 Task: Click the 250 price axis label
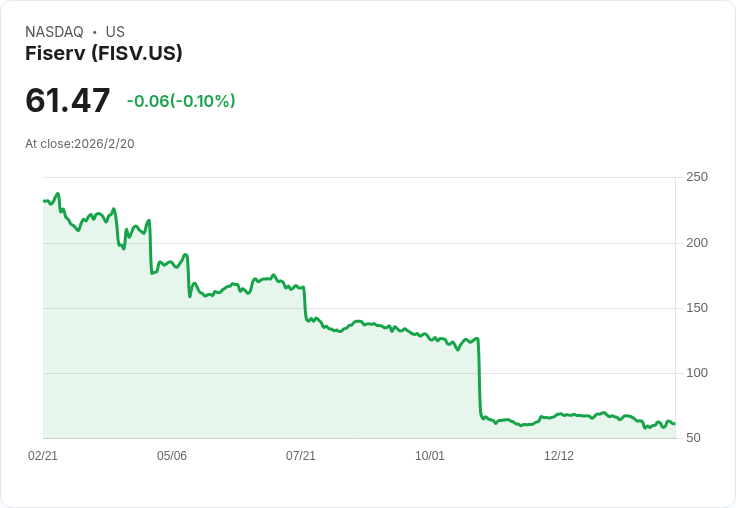point(697,177)
